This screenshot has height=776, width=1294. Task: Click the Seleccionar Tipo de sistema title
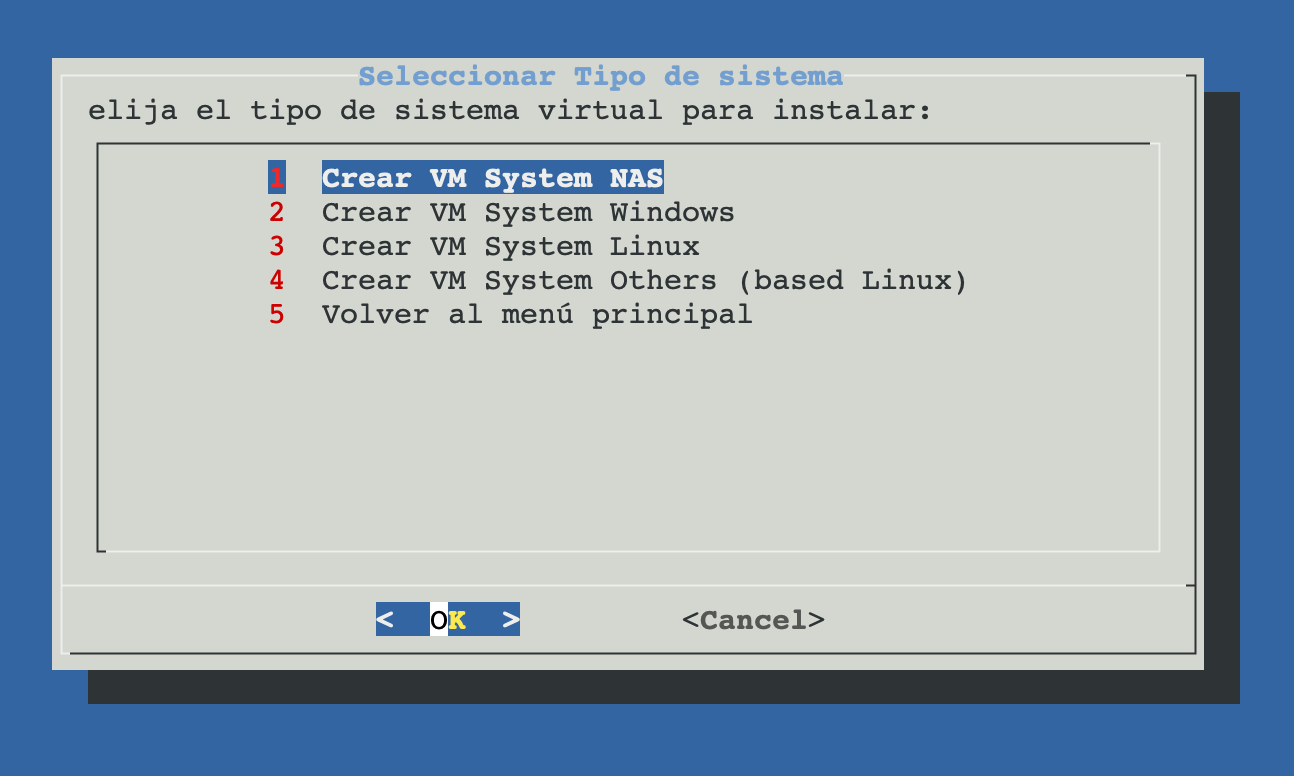[x=600, y=76]
